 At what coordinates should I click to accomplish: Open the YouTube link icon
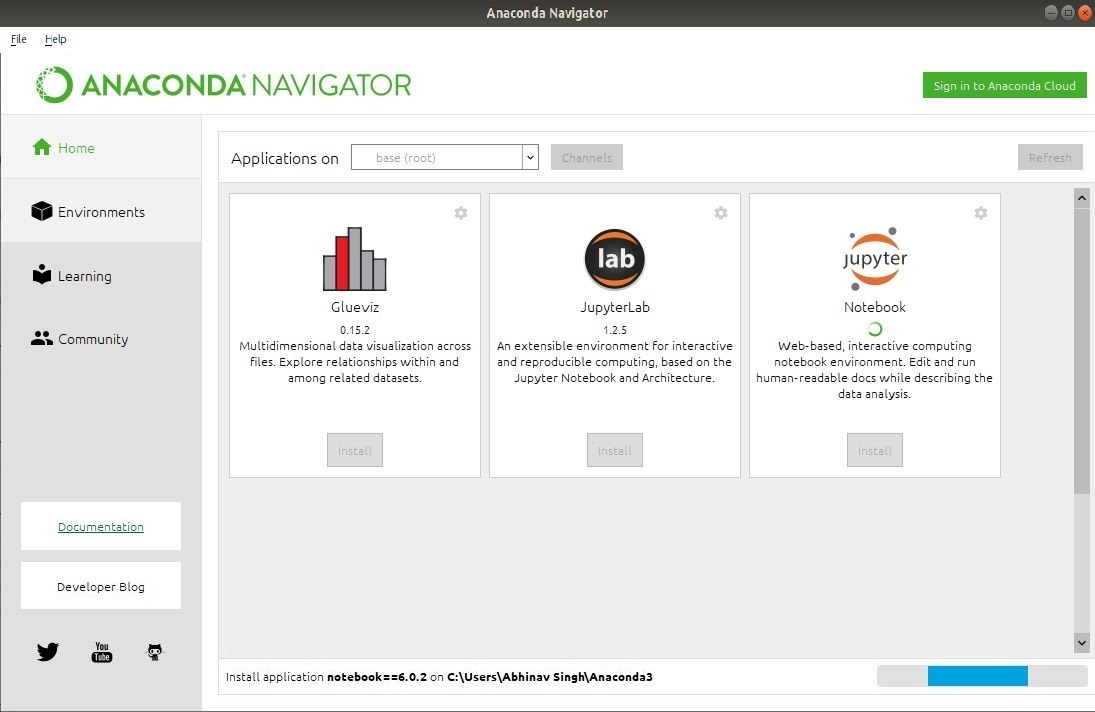102,652
